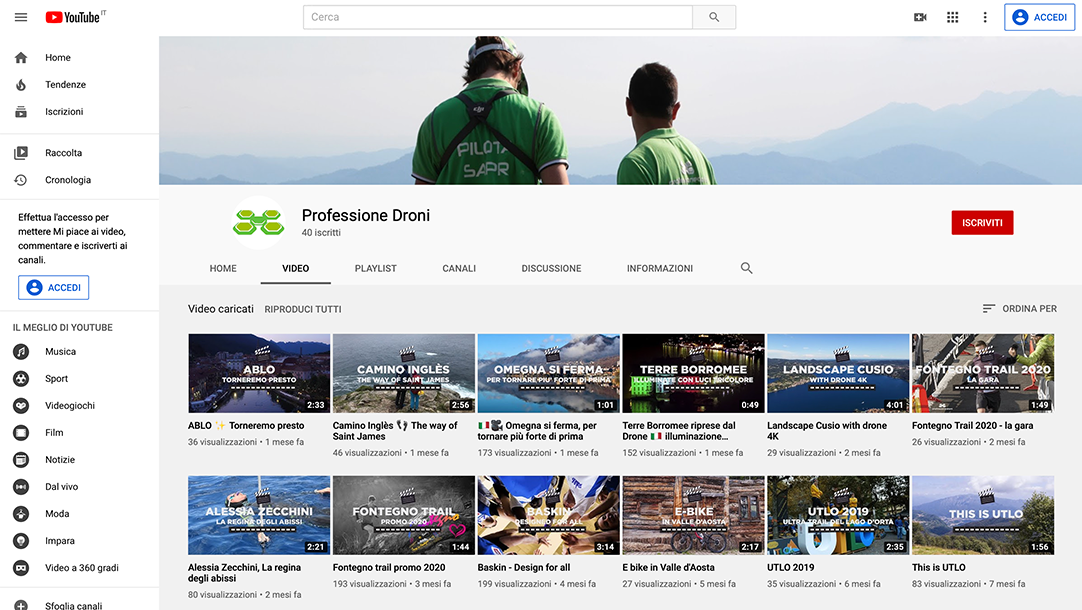The width and height of the screenshot is (1082, 610).
Task: Open the Fontegno Trail 2020 la gara thumbnail
Action: click(983, 373)
